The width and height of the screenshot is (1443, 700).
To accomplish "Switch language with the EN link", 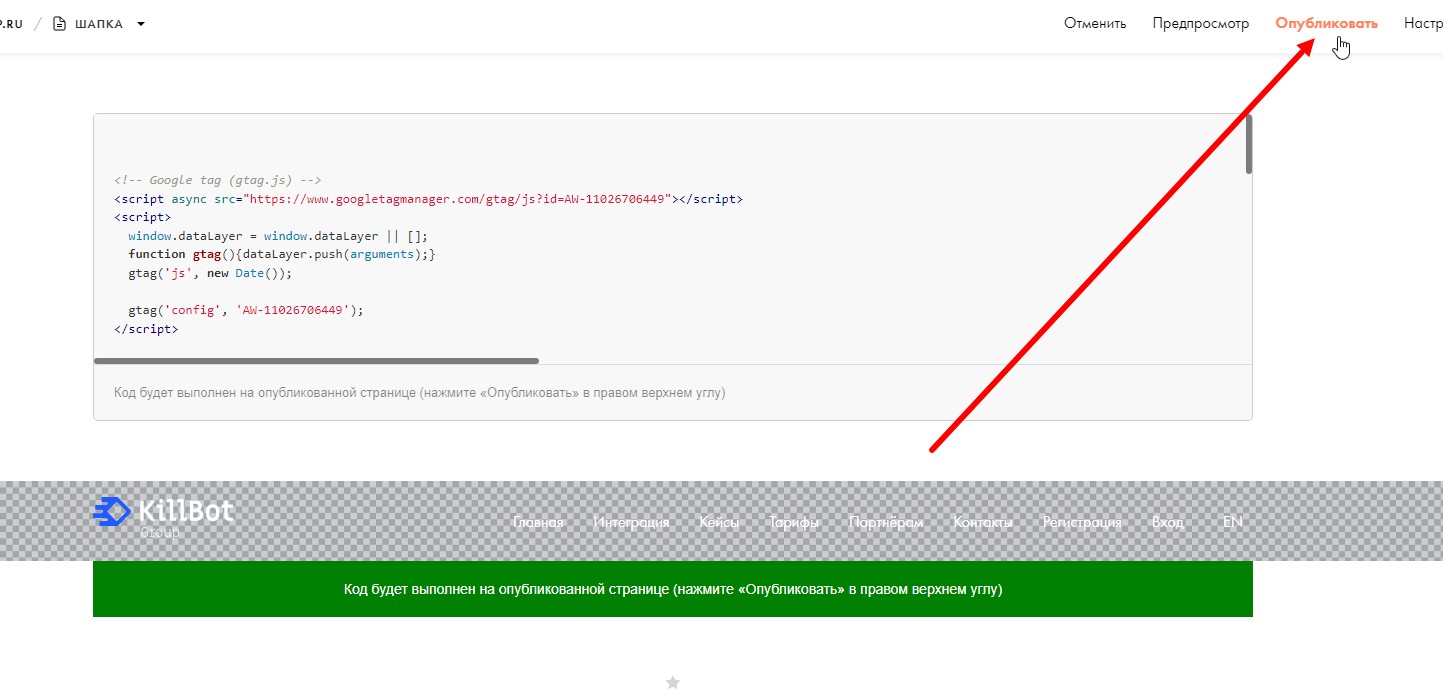I will point(1233,522).
